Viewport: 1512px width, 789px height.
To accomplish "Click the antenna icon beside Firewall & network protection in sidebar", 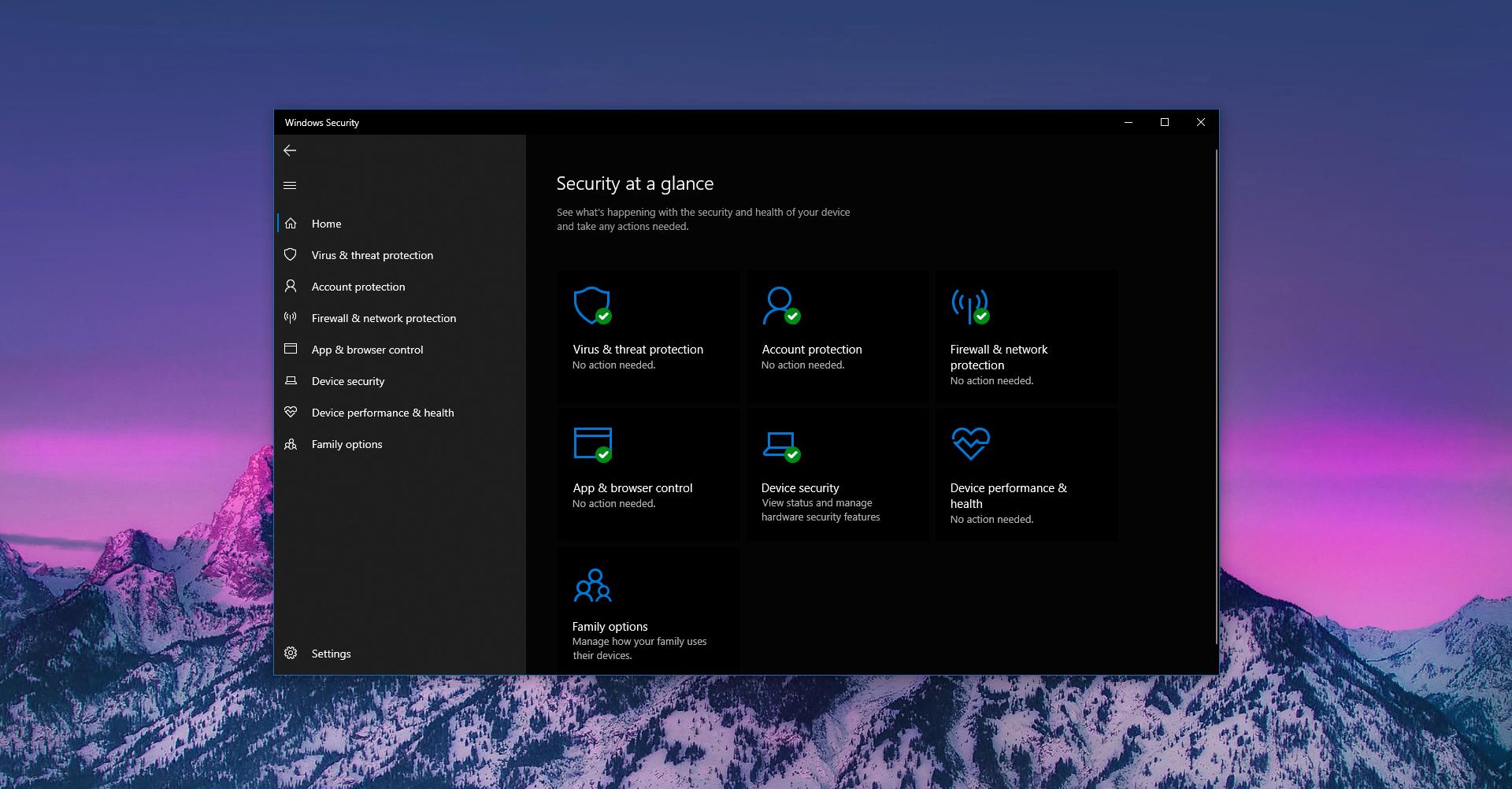I will 291,318.
